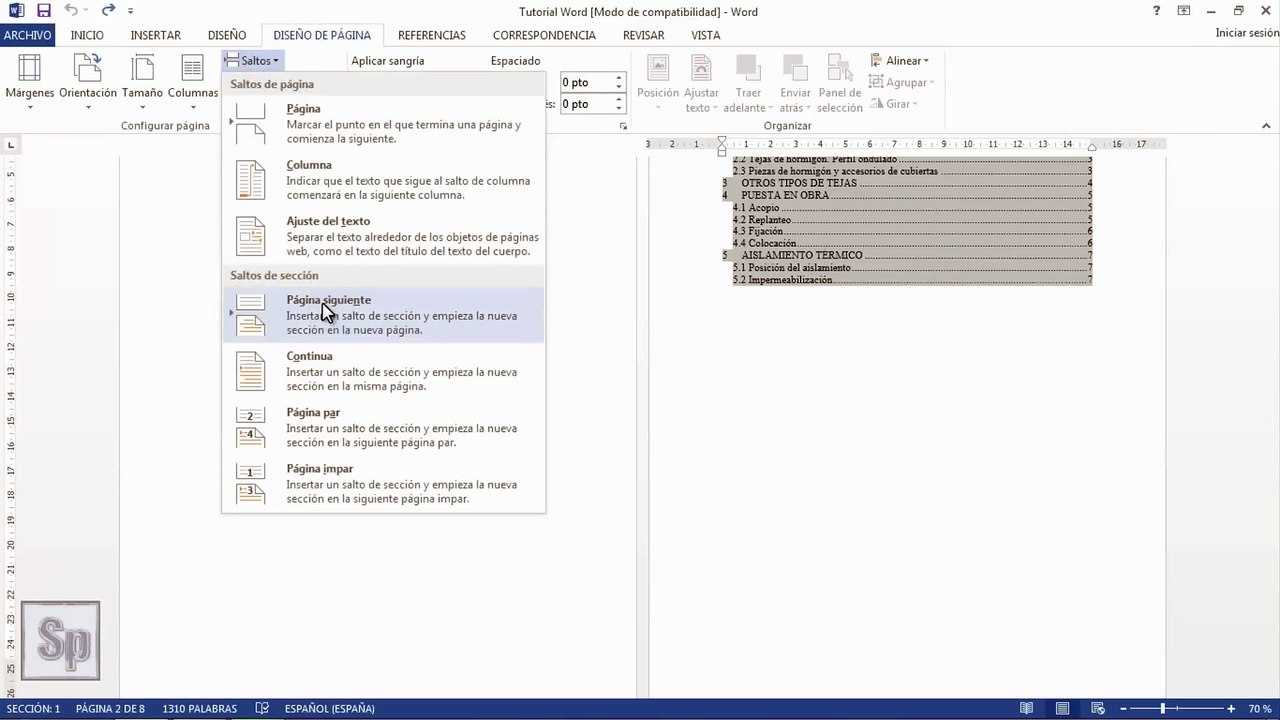Image resolution: width=1280 pixels, height=720 pixels.
Task: Insert a Página page break
Action: pos(384,123)
